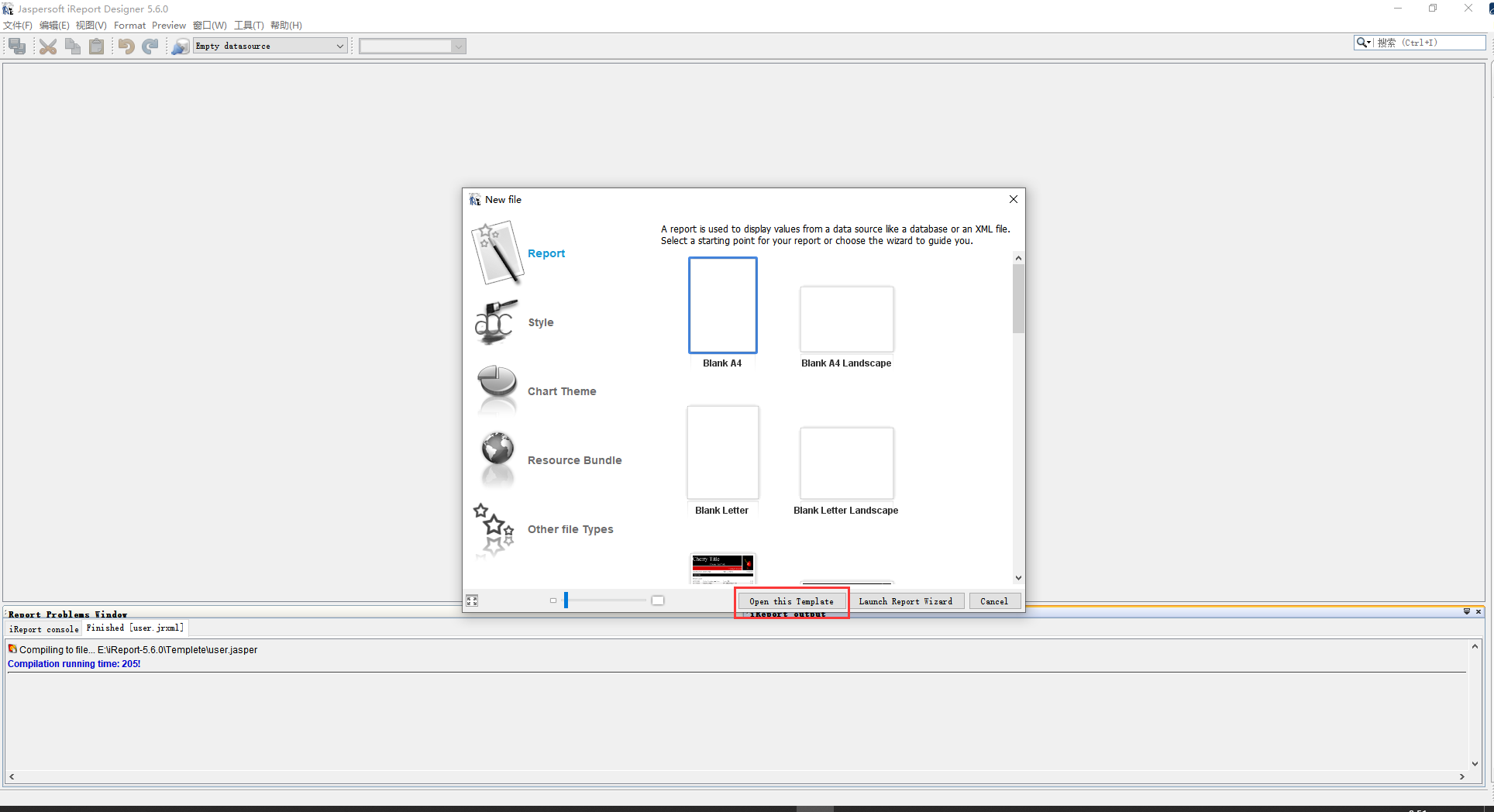Select the Style category icon

pos(496,322)
